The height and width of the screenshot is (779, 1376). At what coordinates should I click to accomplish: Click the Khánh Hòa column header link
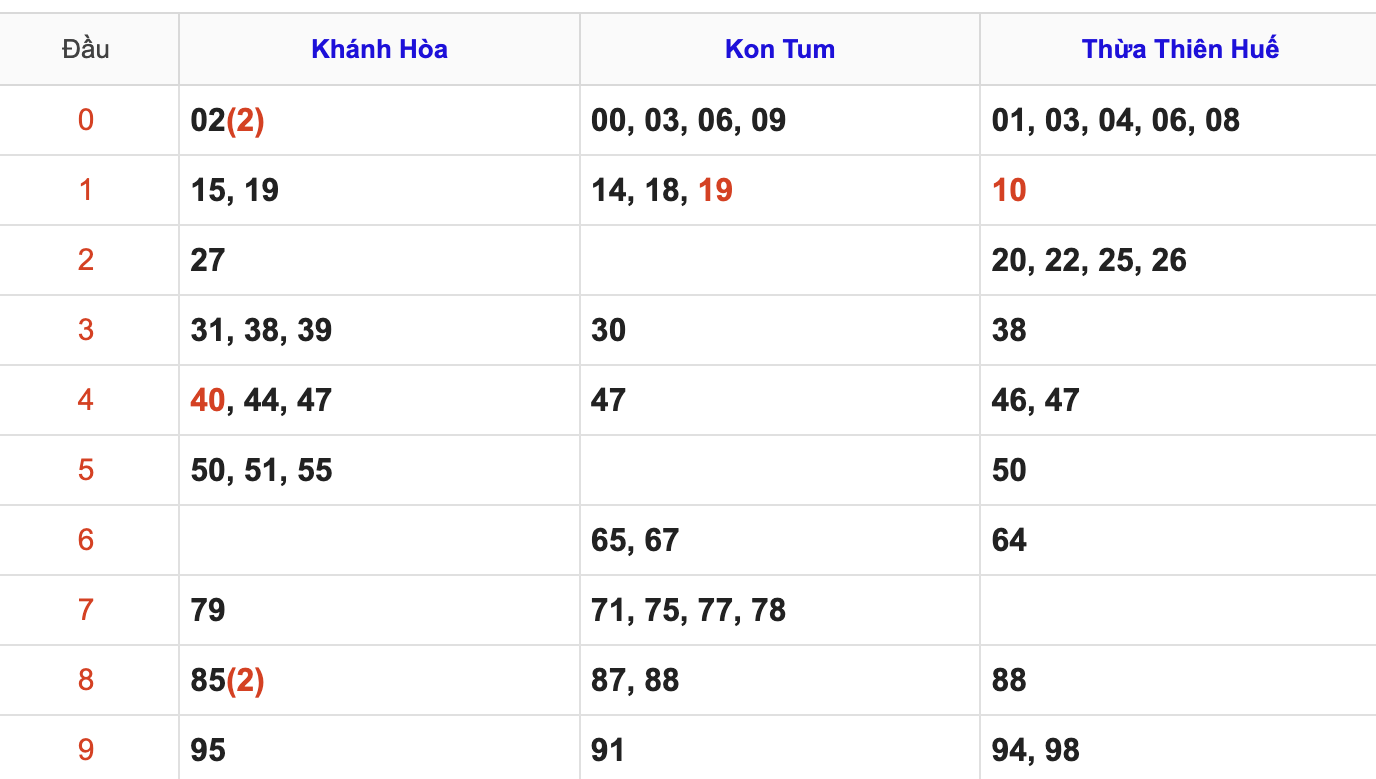pos(379,49)
